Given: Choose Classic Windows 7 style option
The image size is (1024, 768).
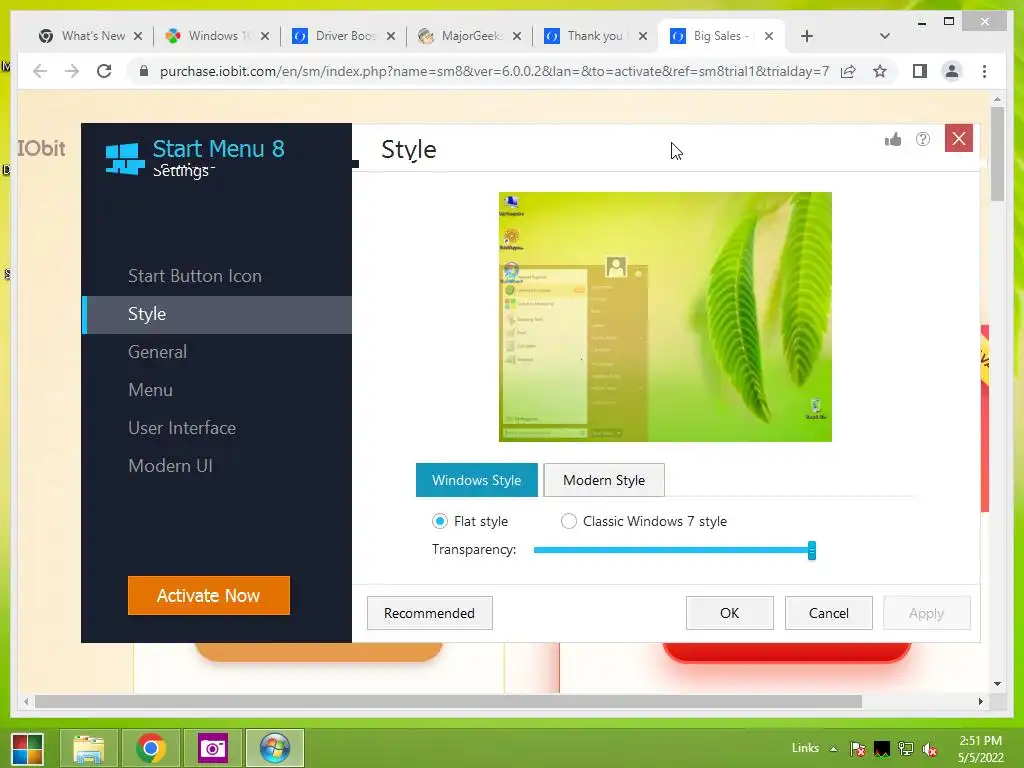Looking at the screenshot, I should [569, 521].
